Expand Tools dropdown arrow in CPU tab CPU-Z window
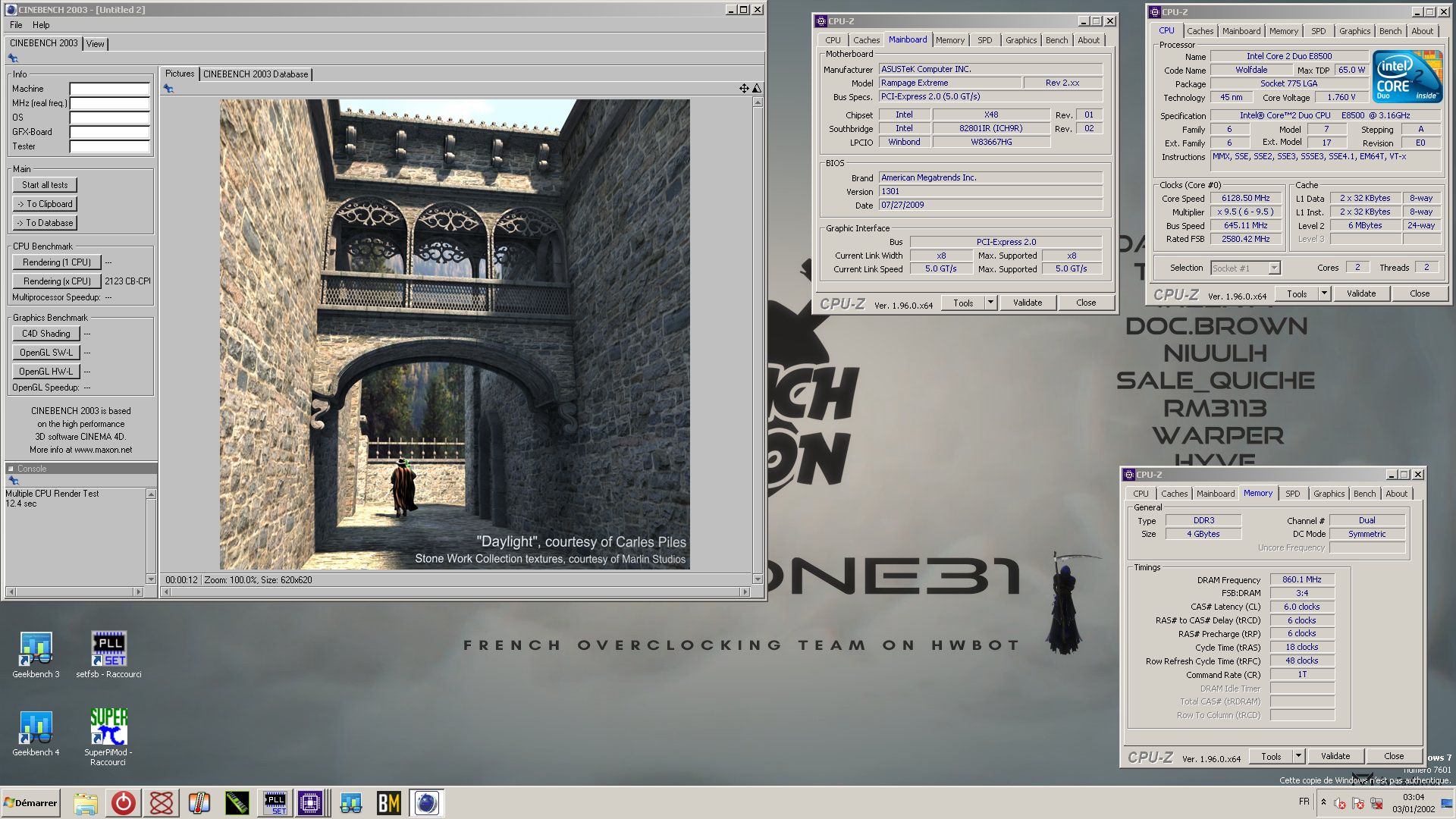 pyautogui.click(x=1324, y=293)
